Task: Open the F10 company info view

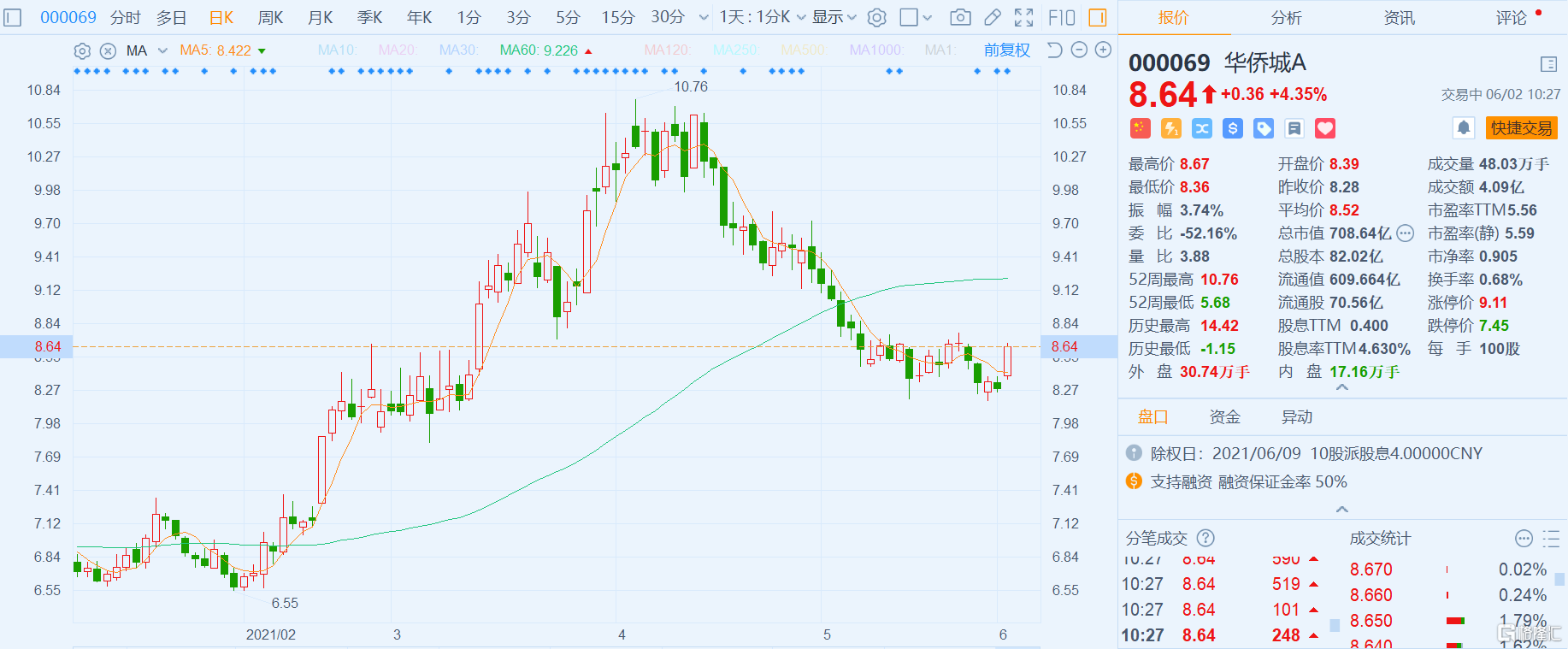Action: 1062,17
